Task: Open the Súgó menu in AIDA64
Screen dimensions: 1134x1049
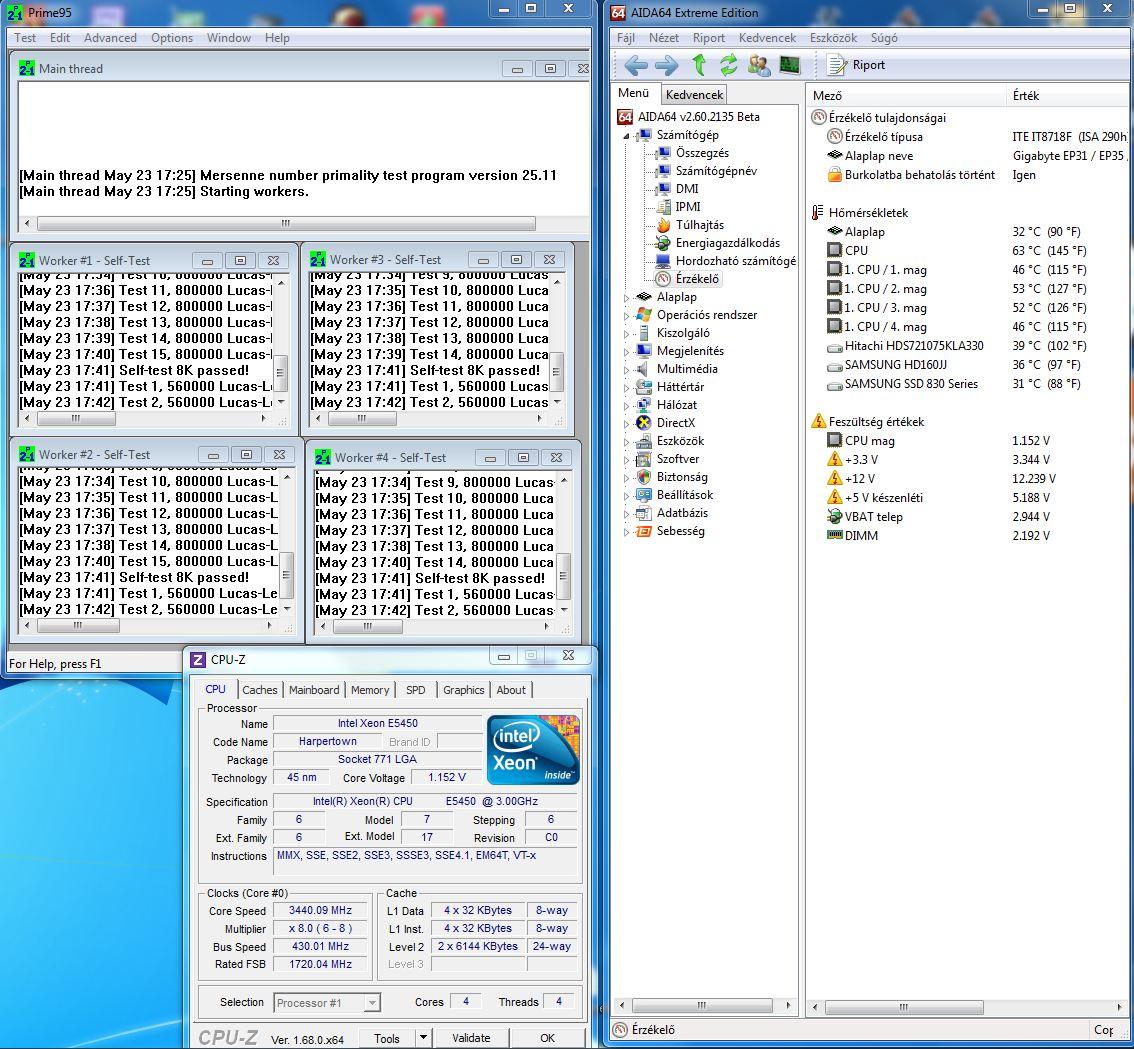Action: tap(884, 38)
